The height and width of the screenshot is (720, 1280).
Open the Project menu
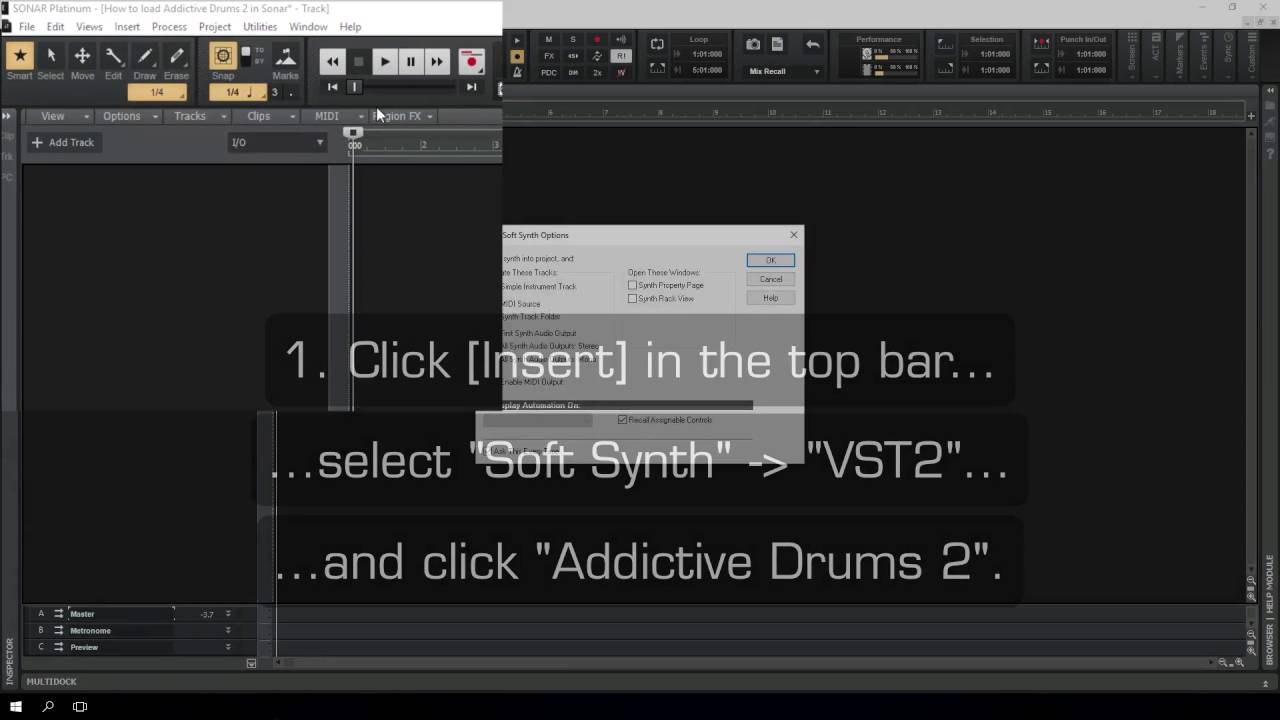tap(215, 27)
